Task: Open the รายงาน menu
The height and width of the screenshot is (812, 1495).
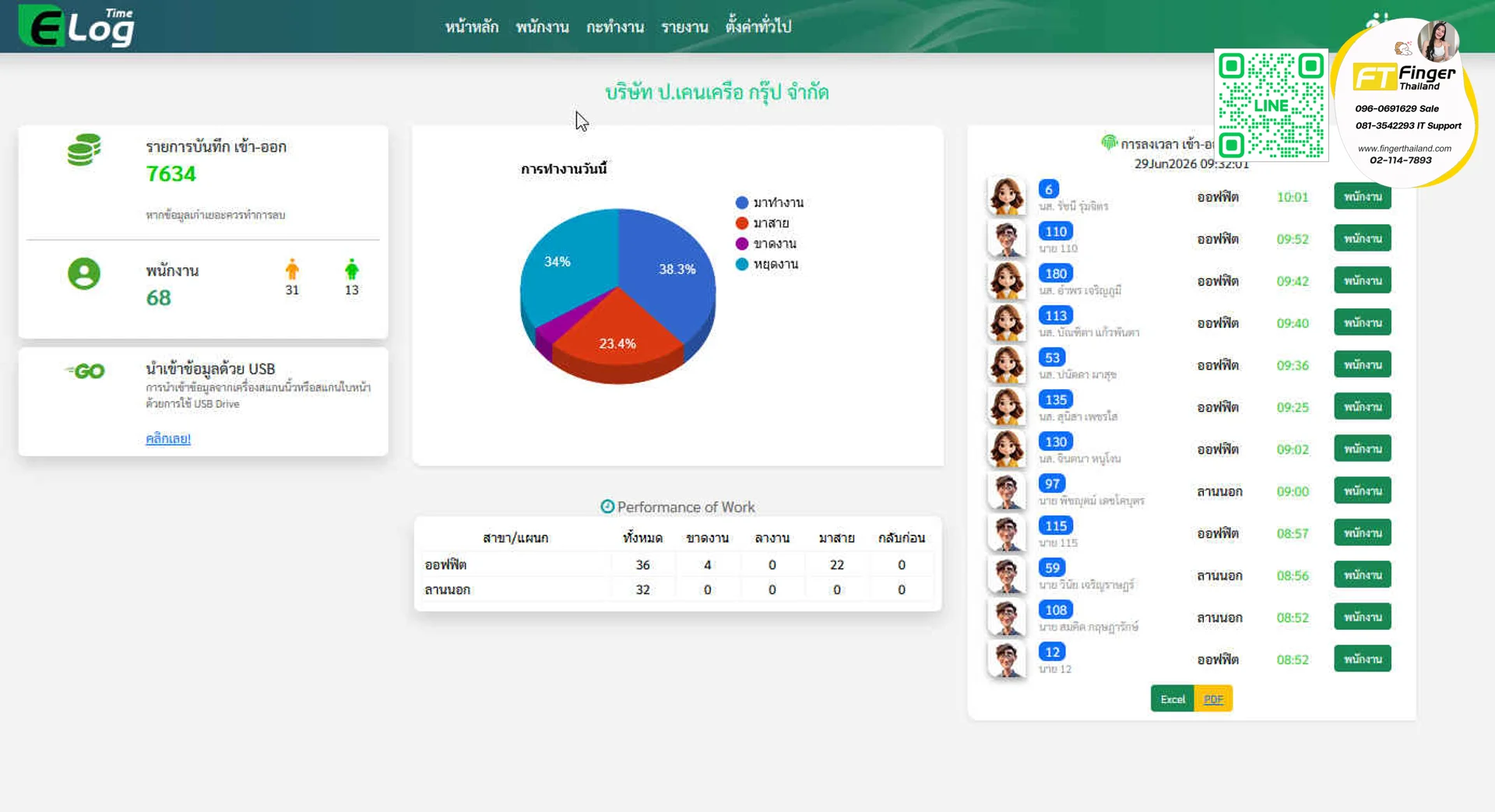Action: [684, 26]
